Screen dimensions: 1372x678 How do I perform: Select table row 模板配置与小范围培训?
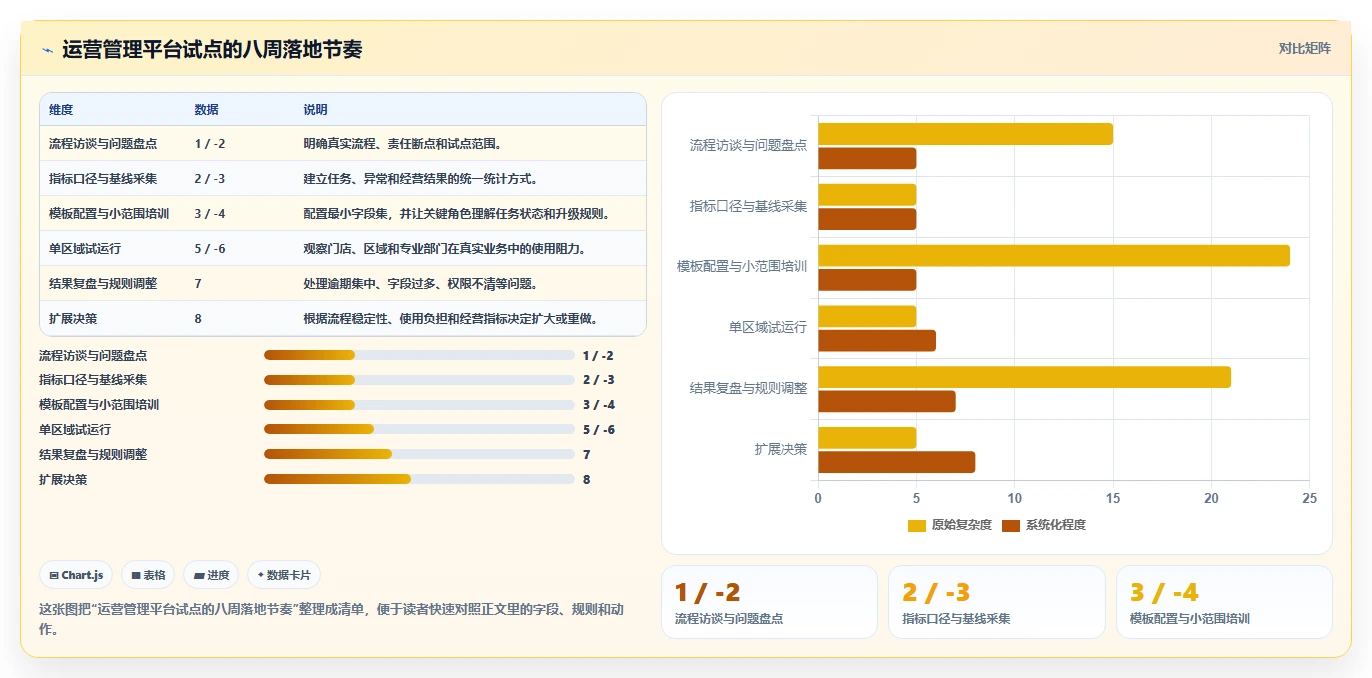[x=343, y=213]
